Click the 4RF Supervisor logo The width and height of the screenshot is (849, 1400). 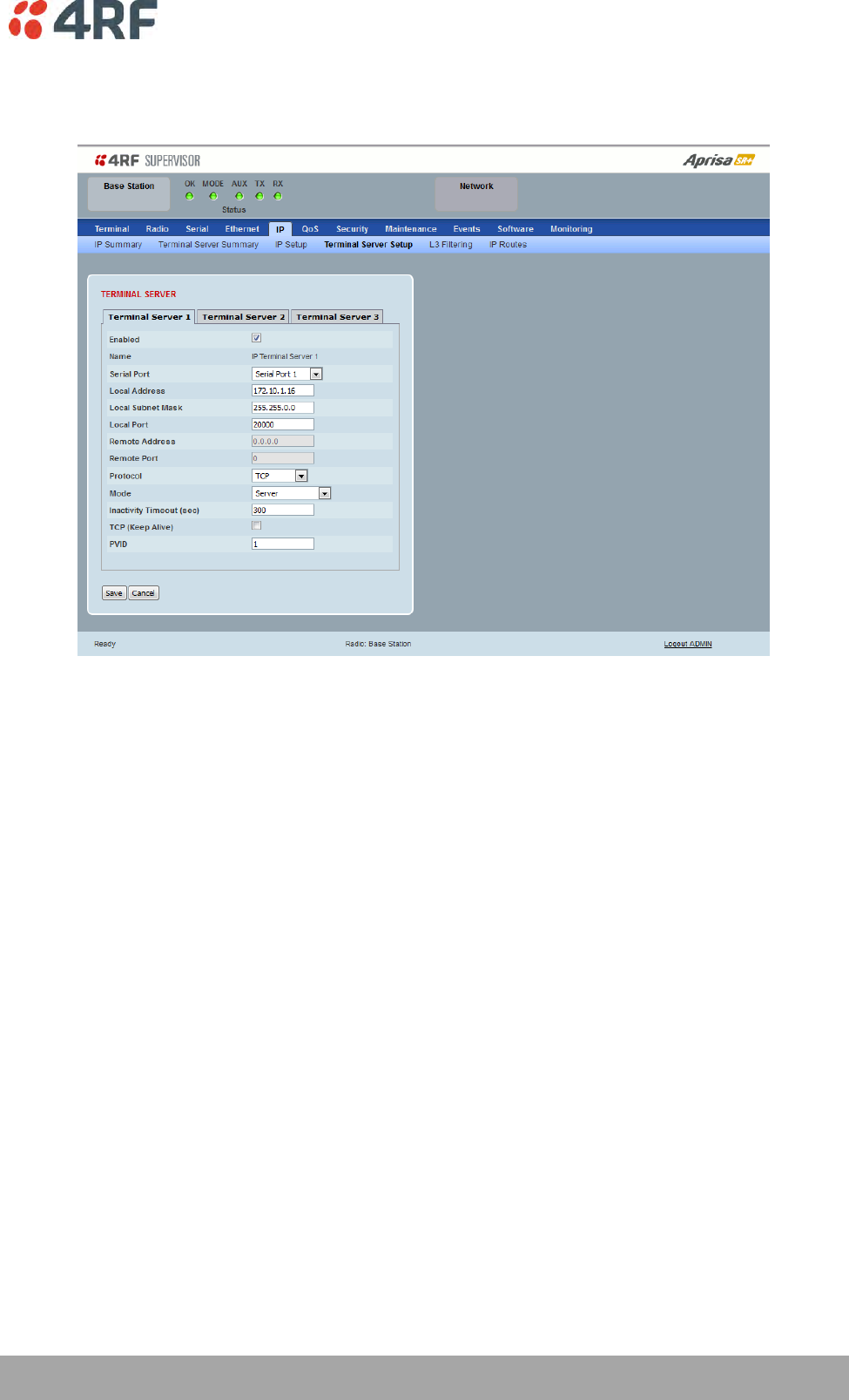click(x=148, y=160)
